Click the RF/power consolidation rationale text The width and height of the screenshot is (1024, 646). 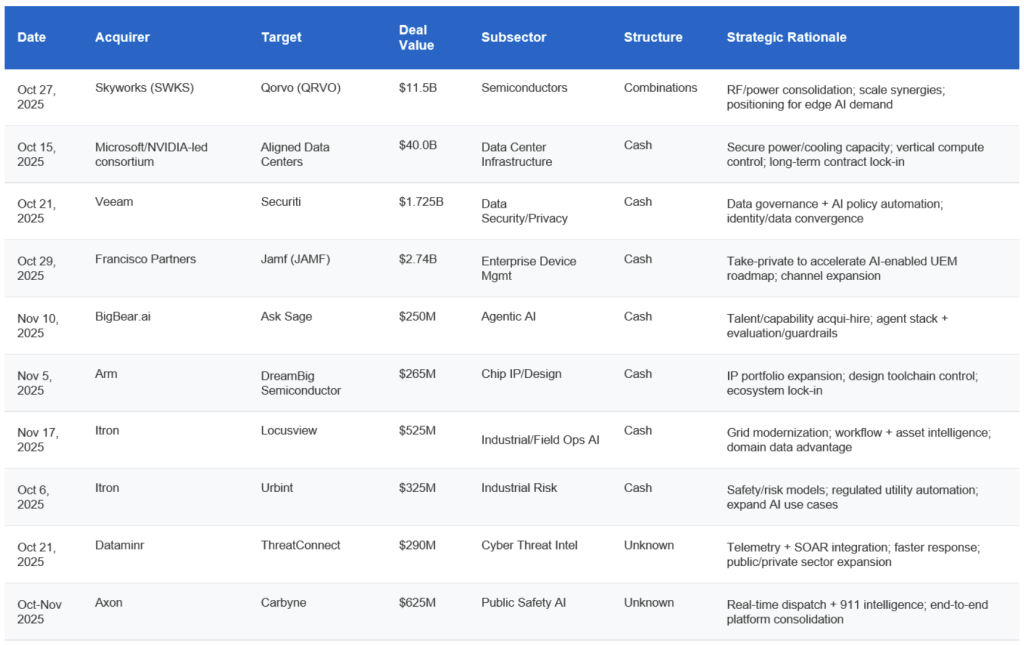(x=835, y=97)
